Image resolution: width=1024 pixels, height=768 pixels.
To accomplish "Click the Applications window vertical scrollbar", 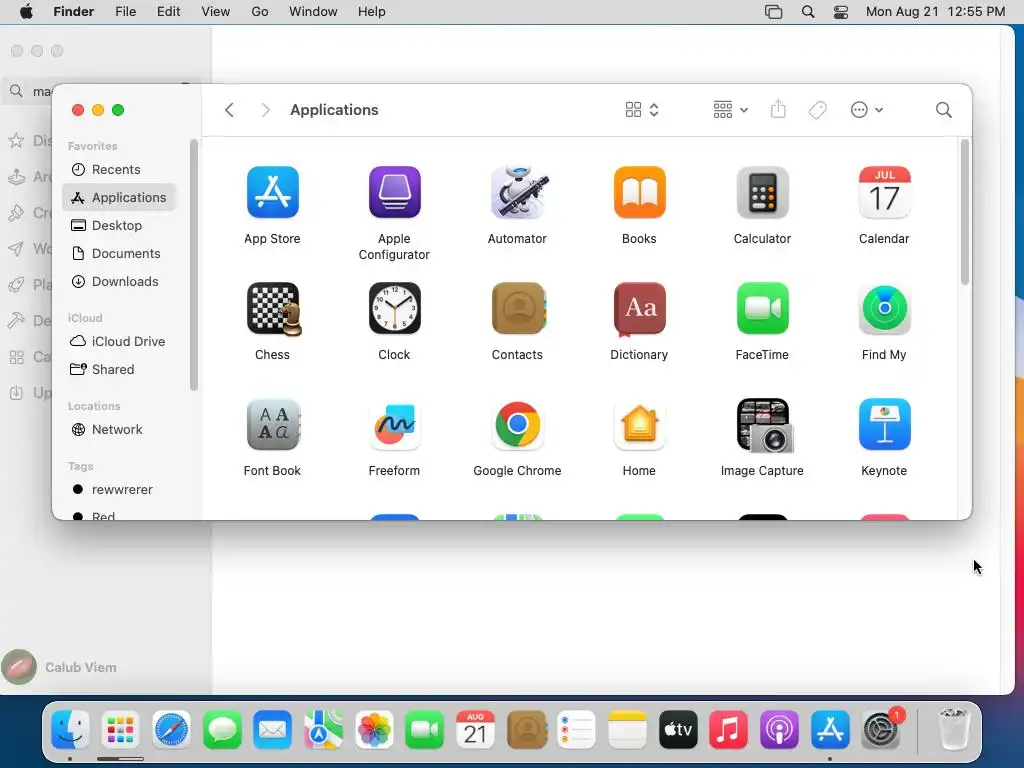I will tap(965, 212).
